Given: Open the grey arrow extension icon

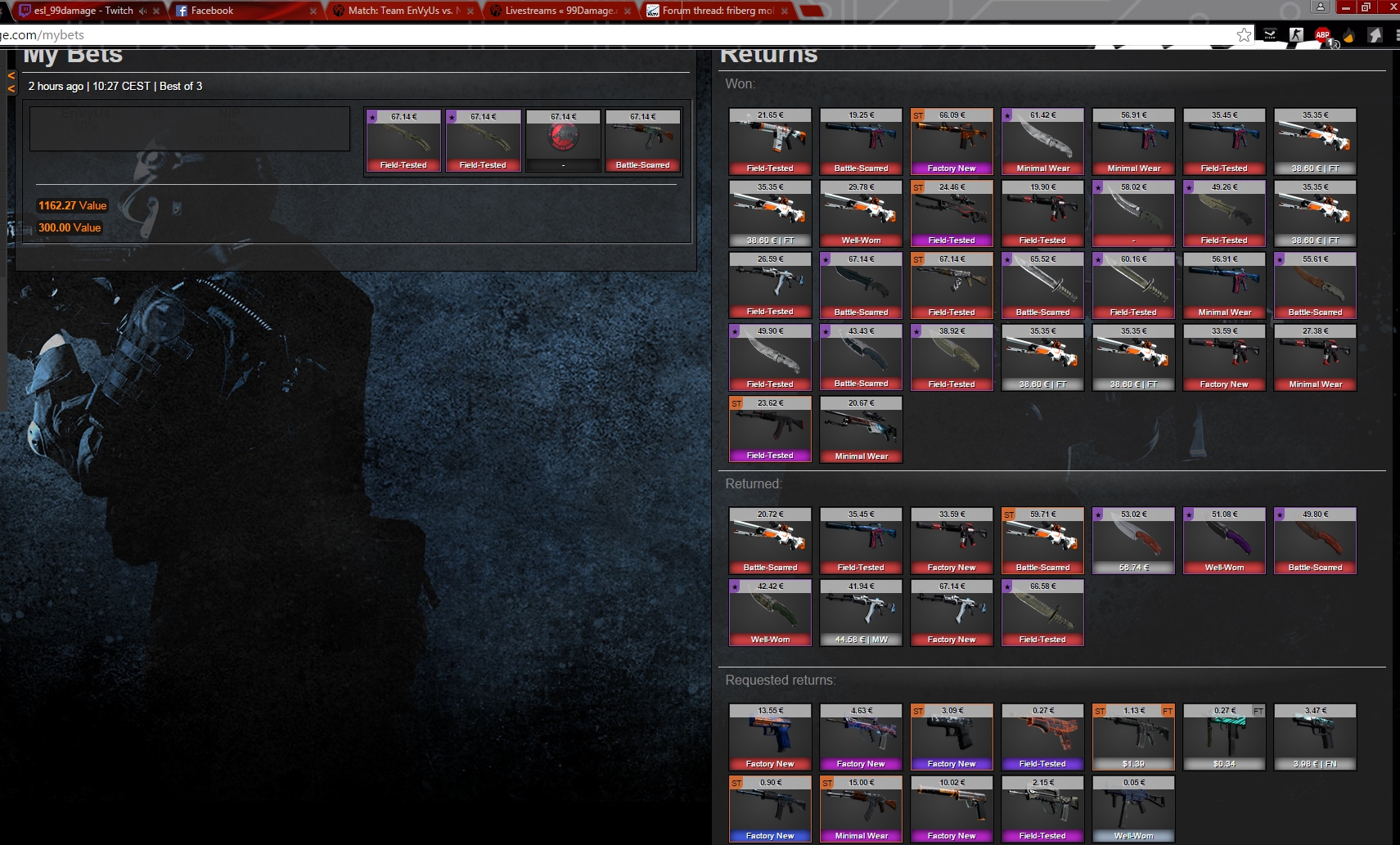Looking at the screenshot, I should click(1375, 34).
